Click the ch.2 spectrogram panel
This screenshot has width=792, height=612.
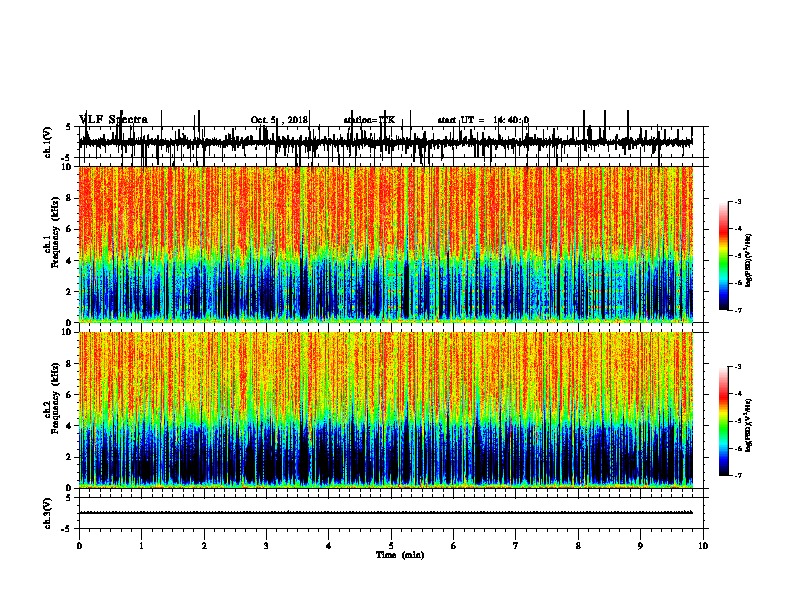pos(386,410)
